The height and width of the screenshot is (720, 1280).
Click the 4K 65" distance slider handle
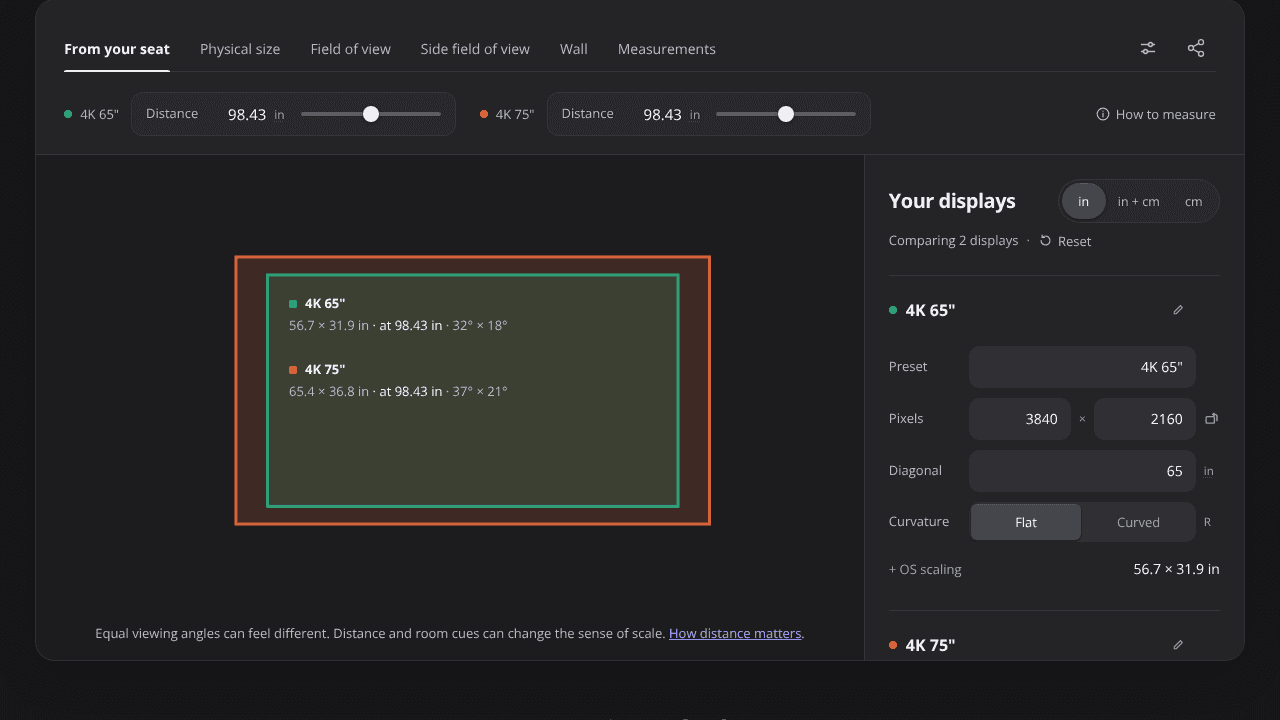tap(371, 114)
